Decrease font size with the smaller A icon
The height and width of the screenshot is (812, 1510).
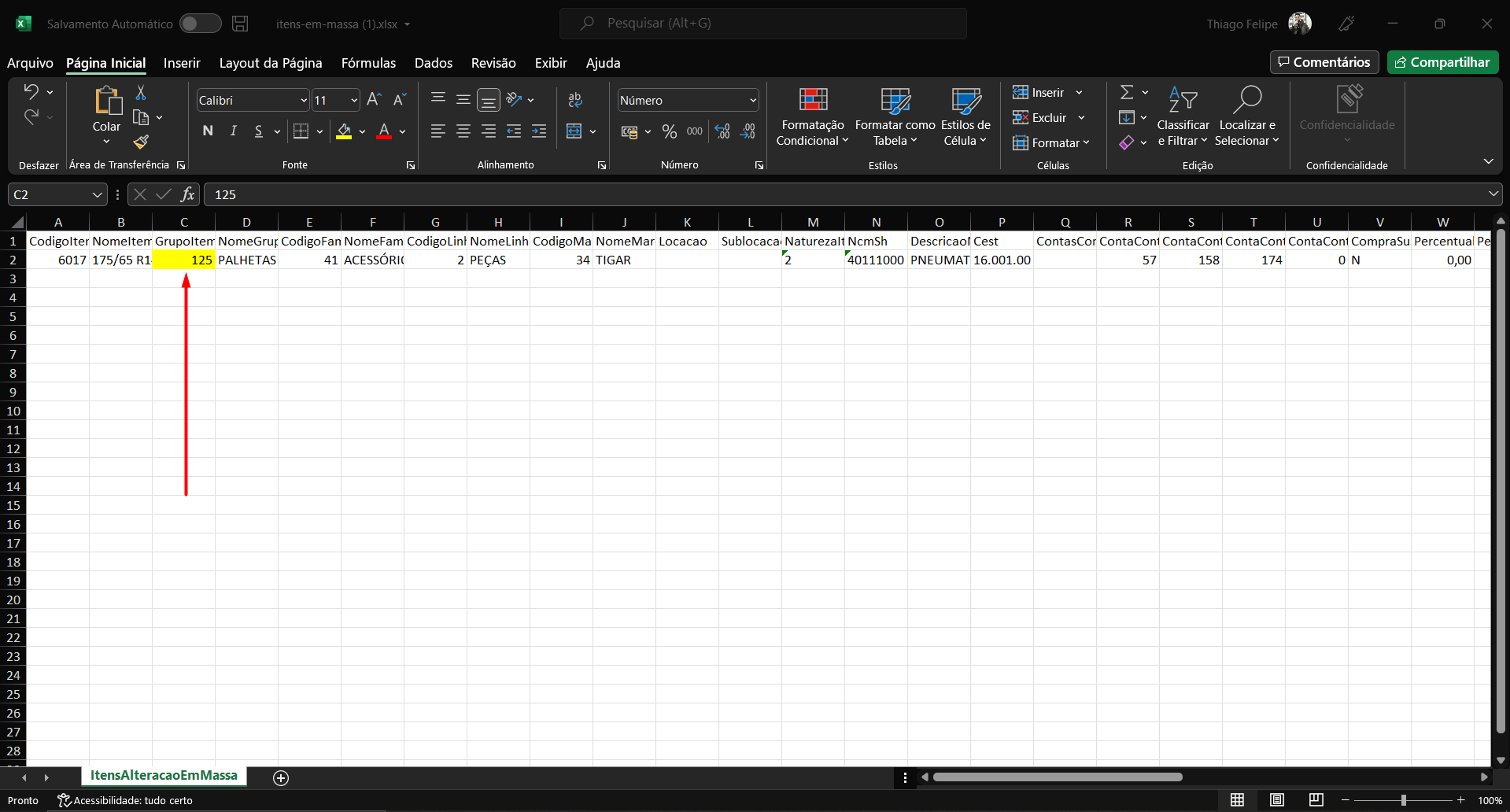pos(399,99)
